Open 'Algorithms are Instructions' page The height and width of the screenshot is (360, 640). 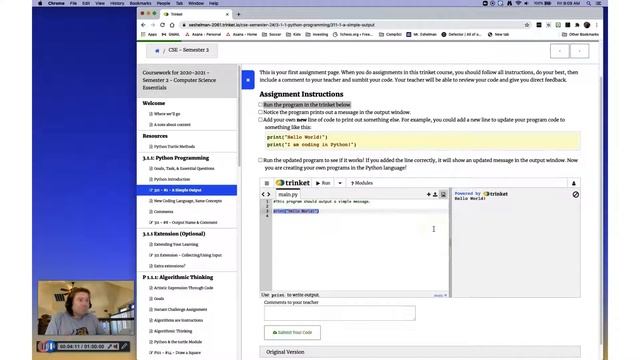[x=178, y=320]
